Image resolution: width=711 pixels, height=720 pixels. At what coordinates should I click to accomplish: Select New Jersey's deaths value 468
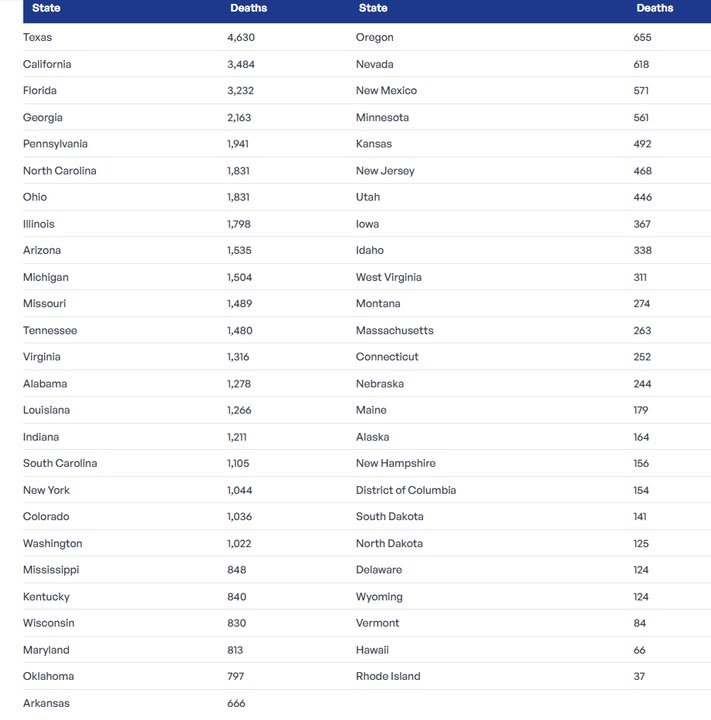[x=642, y=171]
